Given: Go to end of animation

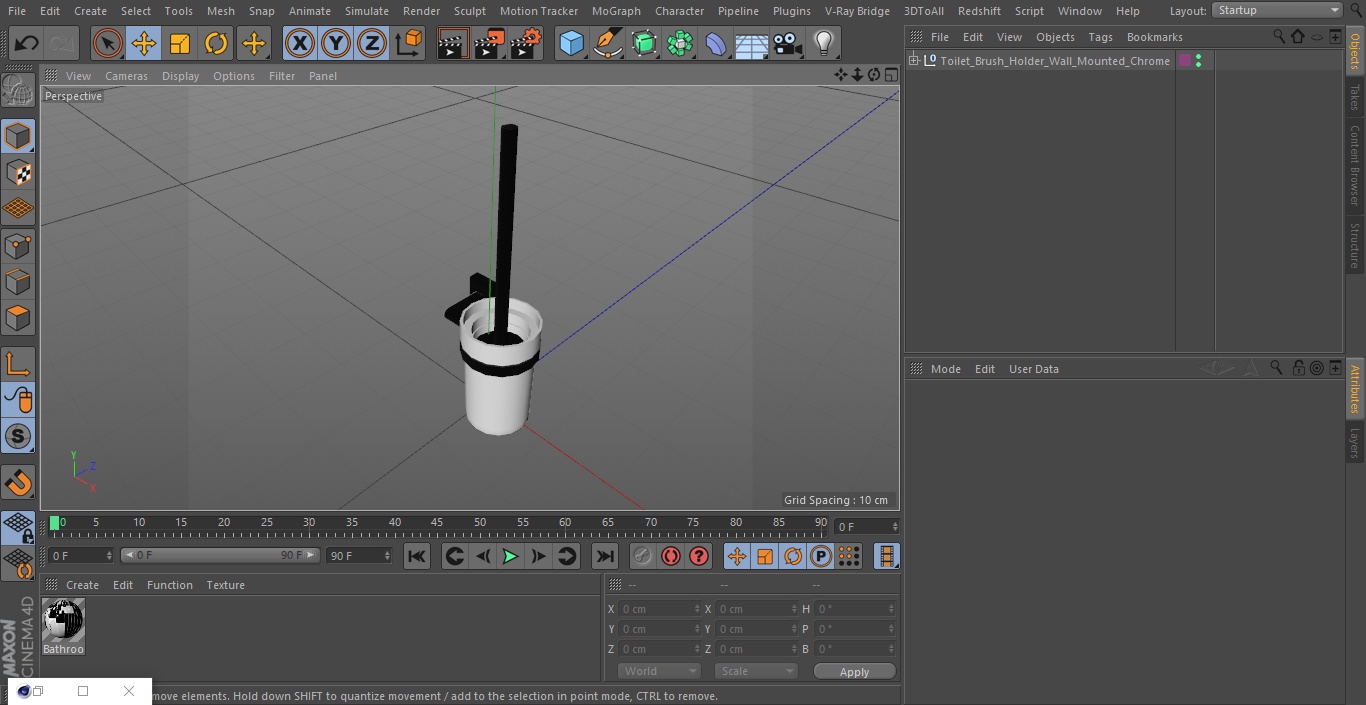Looking at the screenshot, I should [605, 556].
